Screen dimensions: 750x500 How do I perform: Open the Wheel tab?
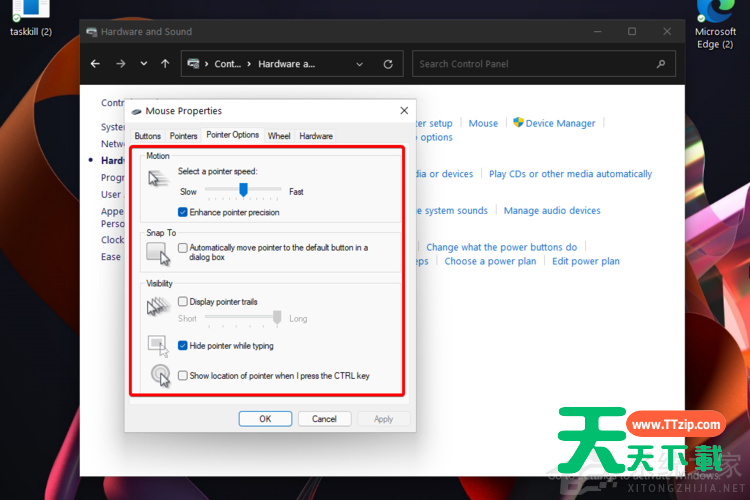pos(279,136)
